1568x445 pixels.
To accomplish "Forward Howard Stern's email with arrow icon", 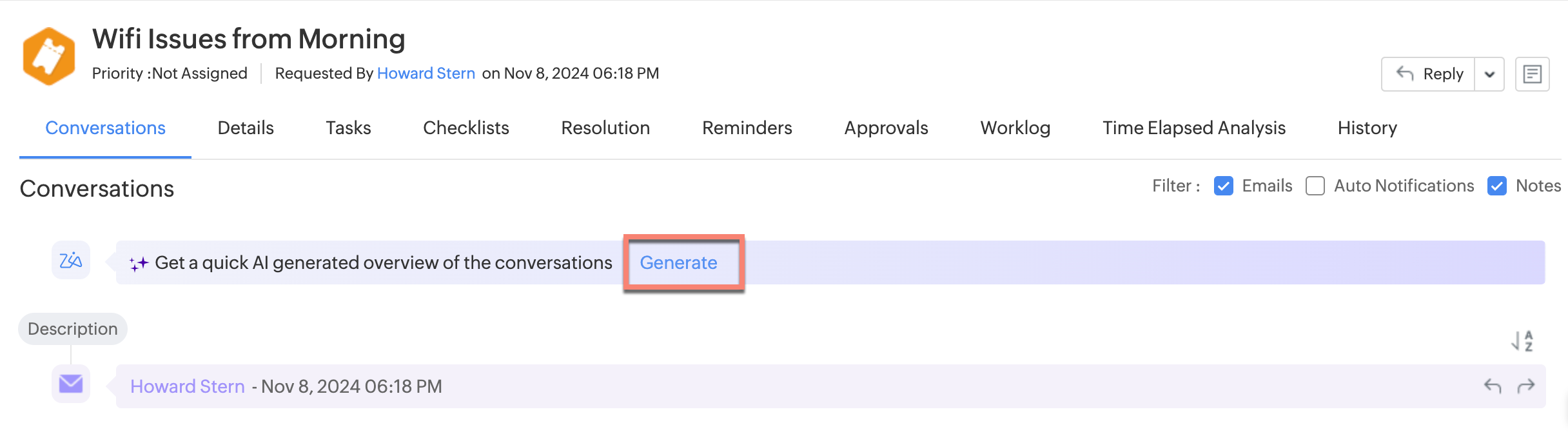I will [1526, 386].
